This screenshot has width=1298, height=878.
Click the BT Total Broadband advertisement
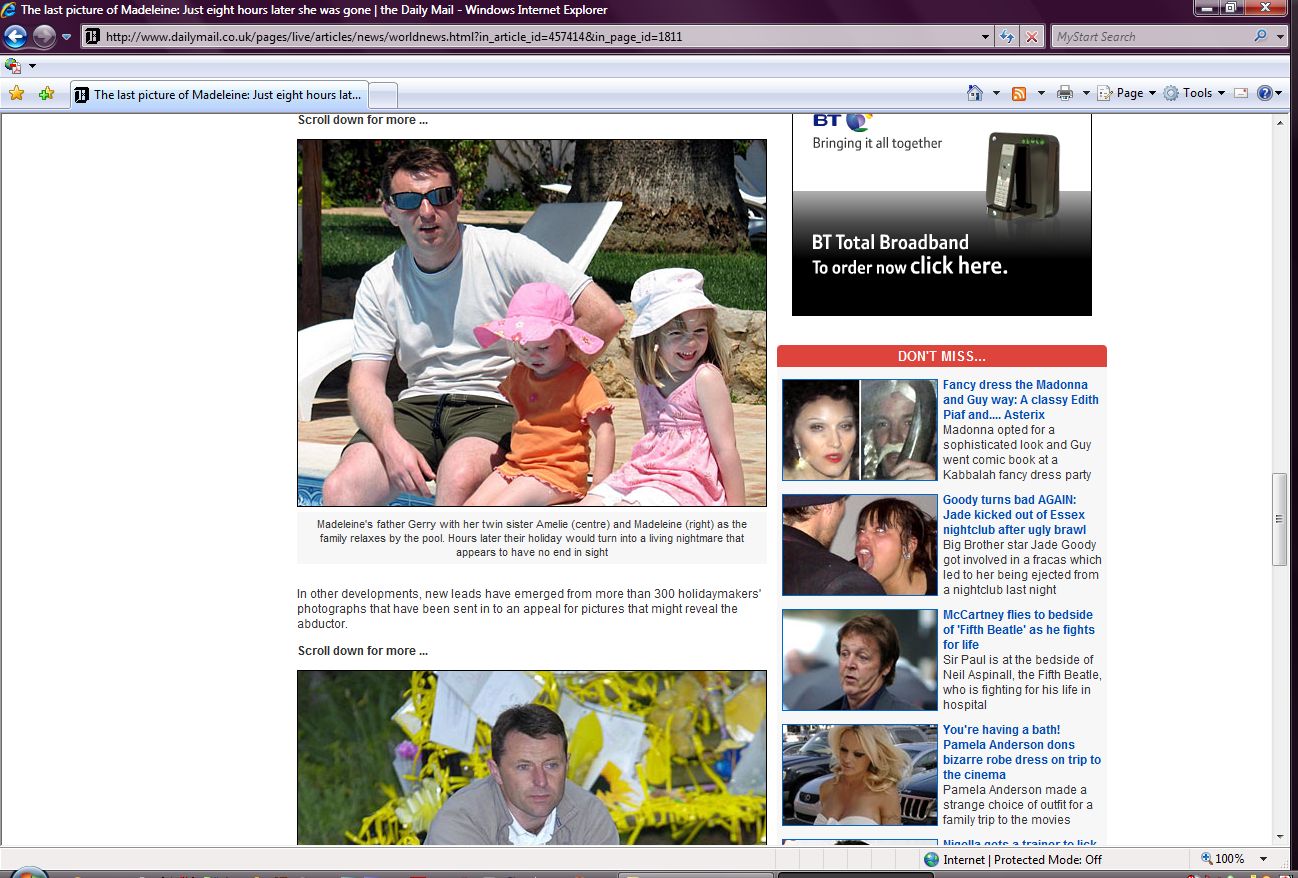(x=941, y=214)
